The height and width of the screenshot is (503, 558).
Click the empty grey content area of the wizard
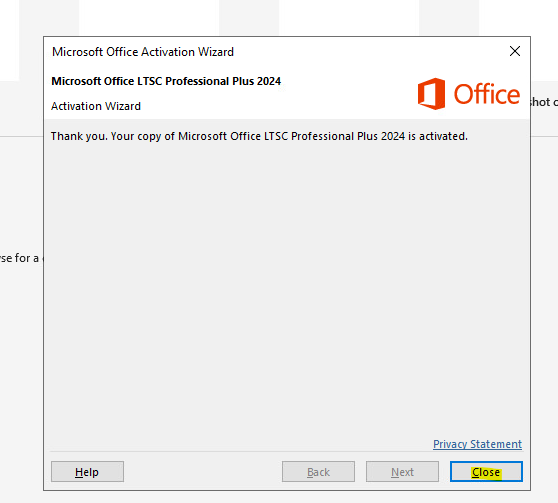pyautogui.click(x=287, y=285)
